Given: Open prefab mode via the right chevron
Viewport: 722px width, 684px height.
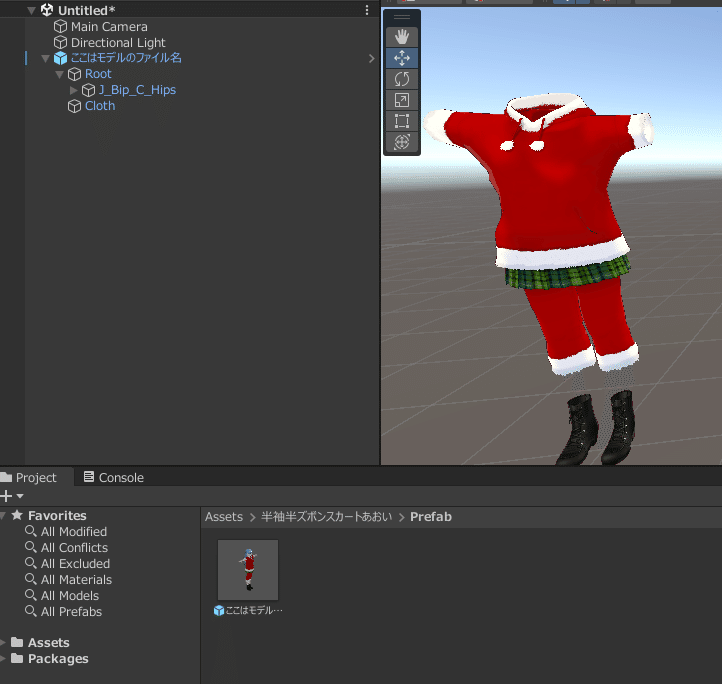Looking at the screenshot, I should click(x=372, y=58).
